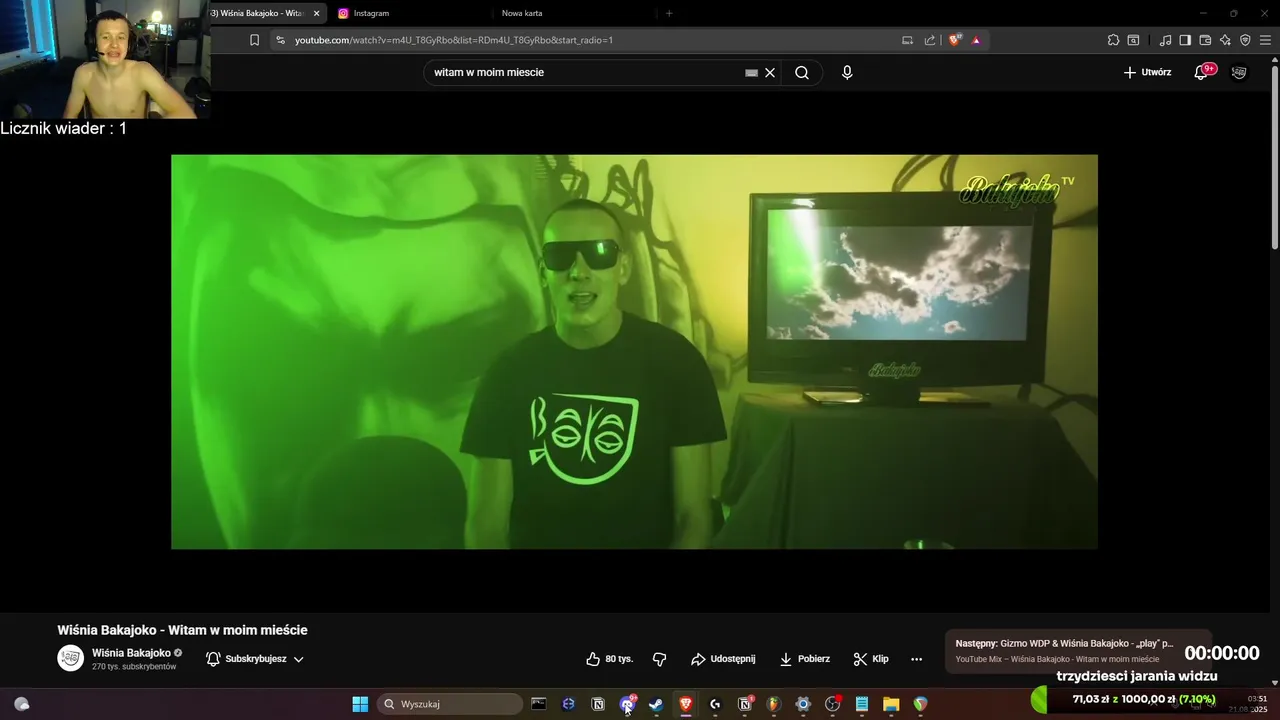The image size is (1280, 720).
Task: Open the on-screen keyboard icon in search box
Action: pyautogui.click(x=751, y=72)
